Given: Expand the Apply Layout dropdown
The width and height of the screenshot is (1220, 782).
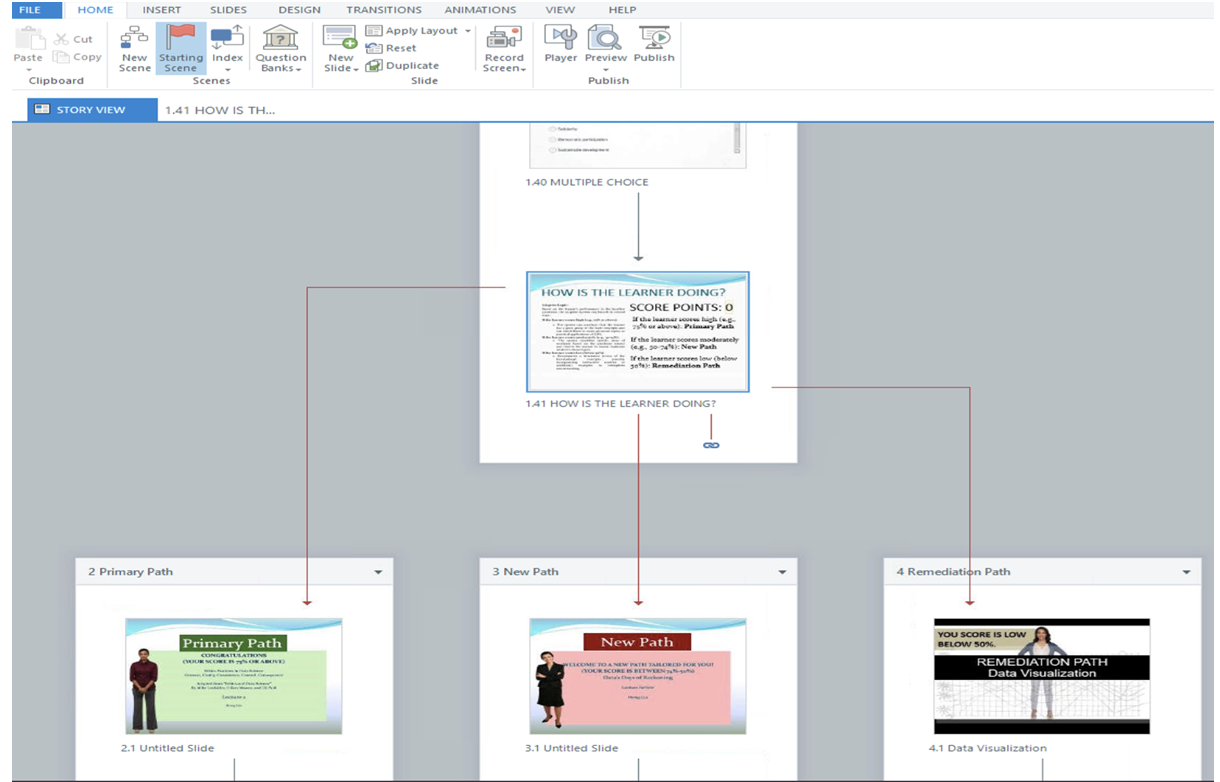Looking at the screenshot, I should 467,31.
